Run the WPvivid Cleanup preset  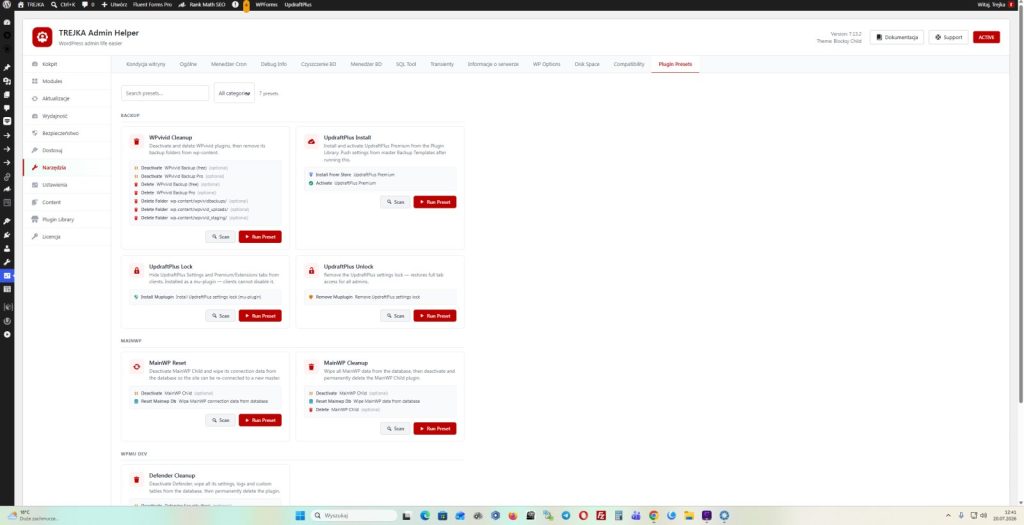click(260, 236)
